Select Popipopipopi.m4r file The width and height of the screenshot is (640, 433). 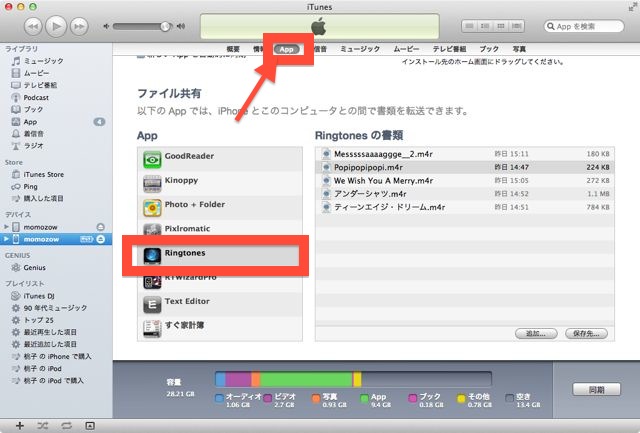click(465, 167)
